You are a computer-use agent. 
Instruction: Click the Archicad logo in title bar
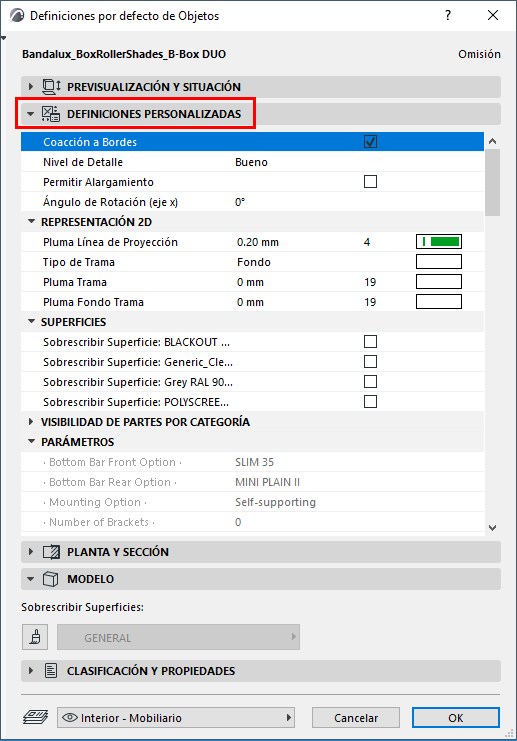17,16
